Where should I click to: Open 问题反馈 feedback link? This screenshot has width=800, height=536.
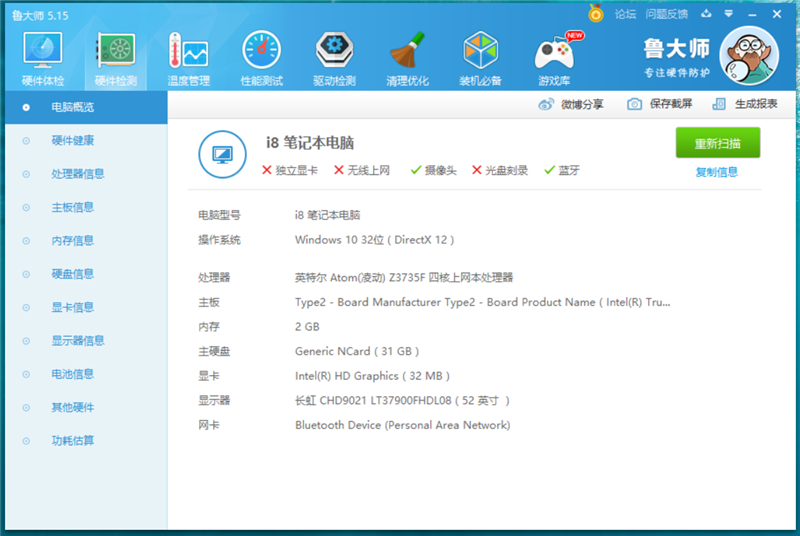[x=666, y=14]
